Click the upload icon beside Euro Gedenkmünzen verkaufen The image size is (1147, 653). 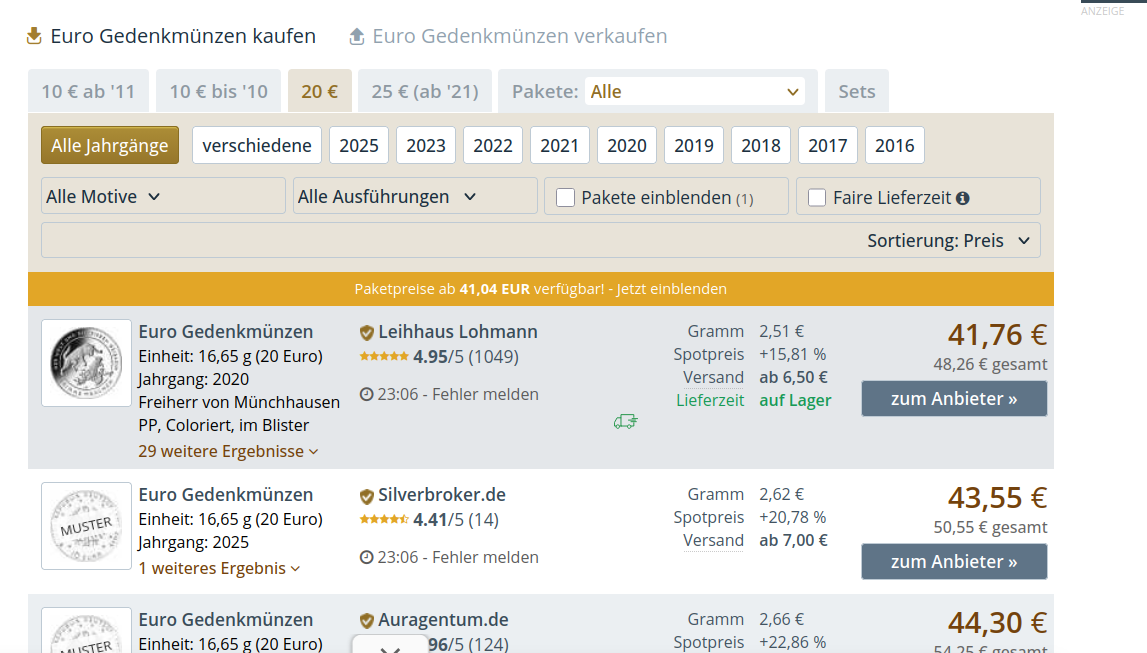point(357,36)
